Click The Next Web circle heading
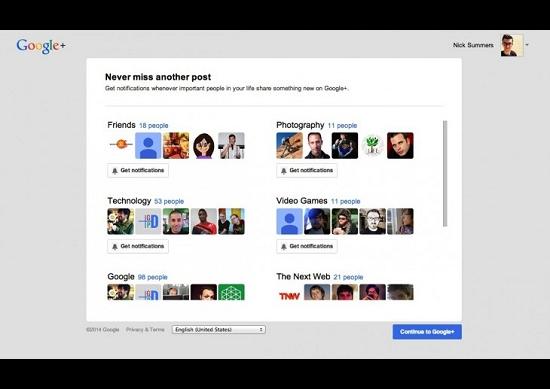Viewport: 550px width, 389px height. pos(303,276)
